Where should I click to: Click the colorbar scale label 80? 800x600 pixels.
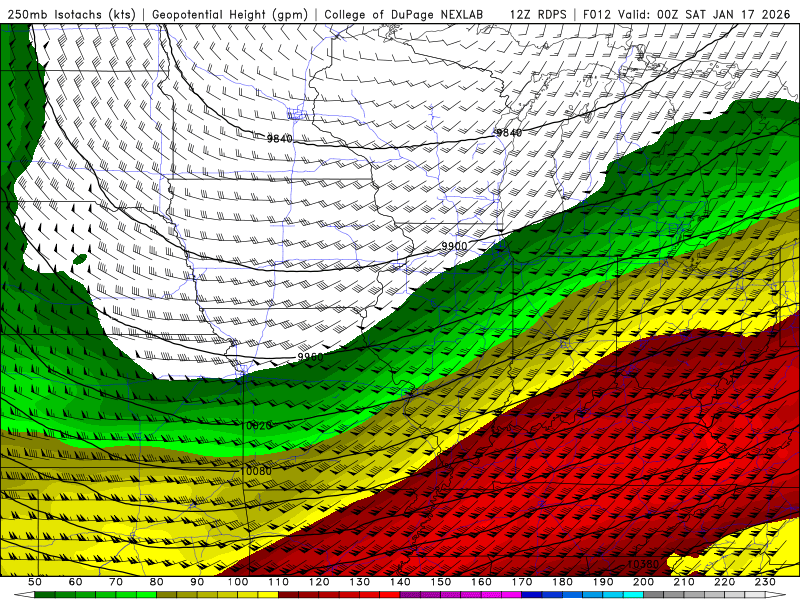[x=157, y=582]
